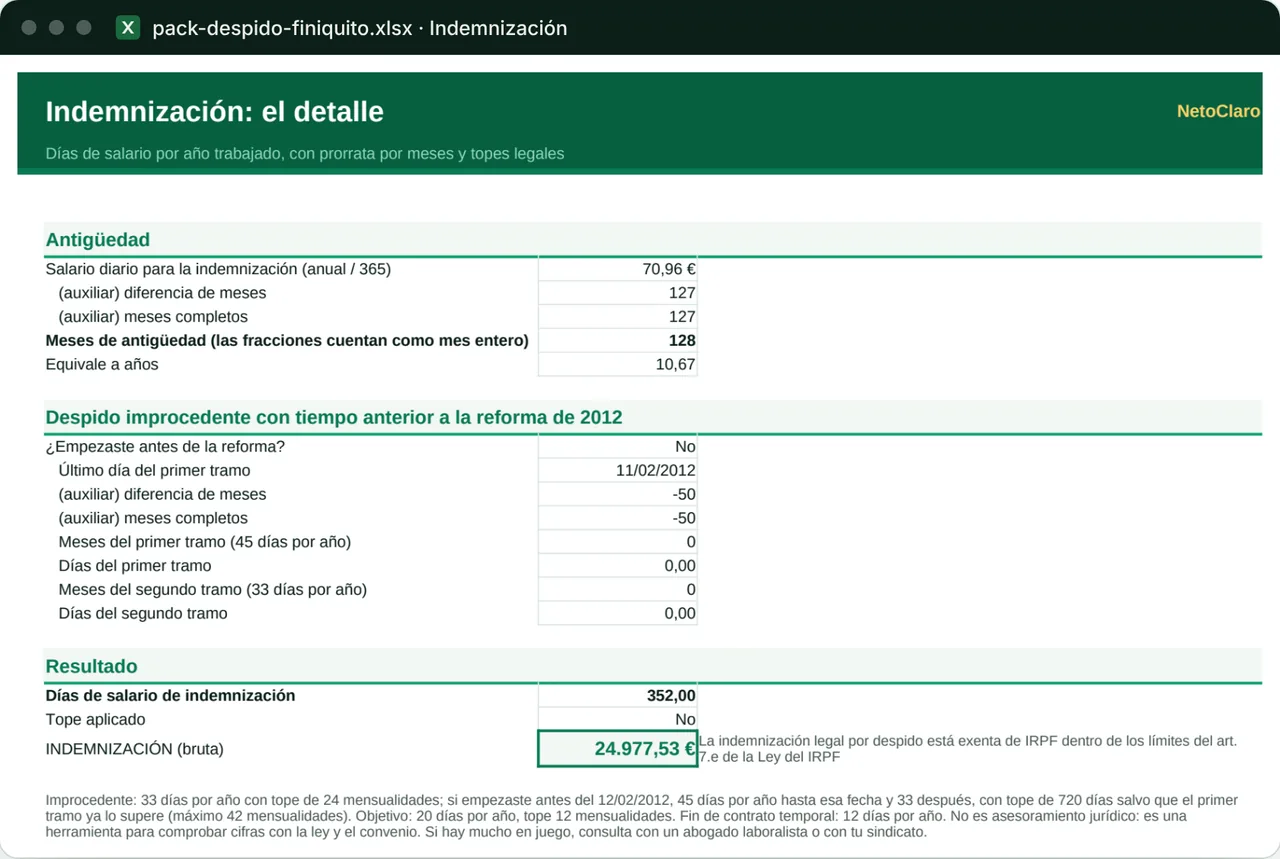Select the "Salario diario para la indemnización" label
Screen dimensions: 1280x859
(x=219, y=269)
